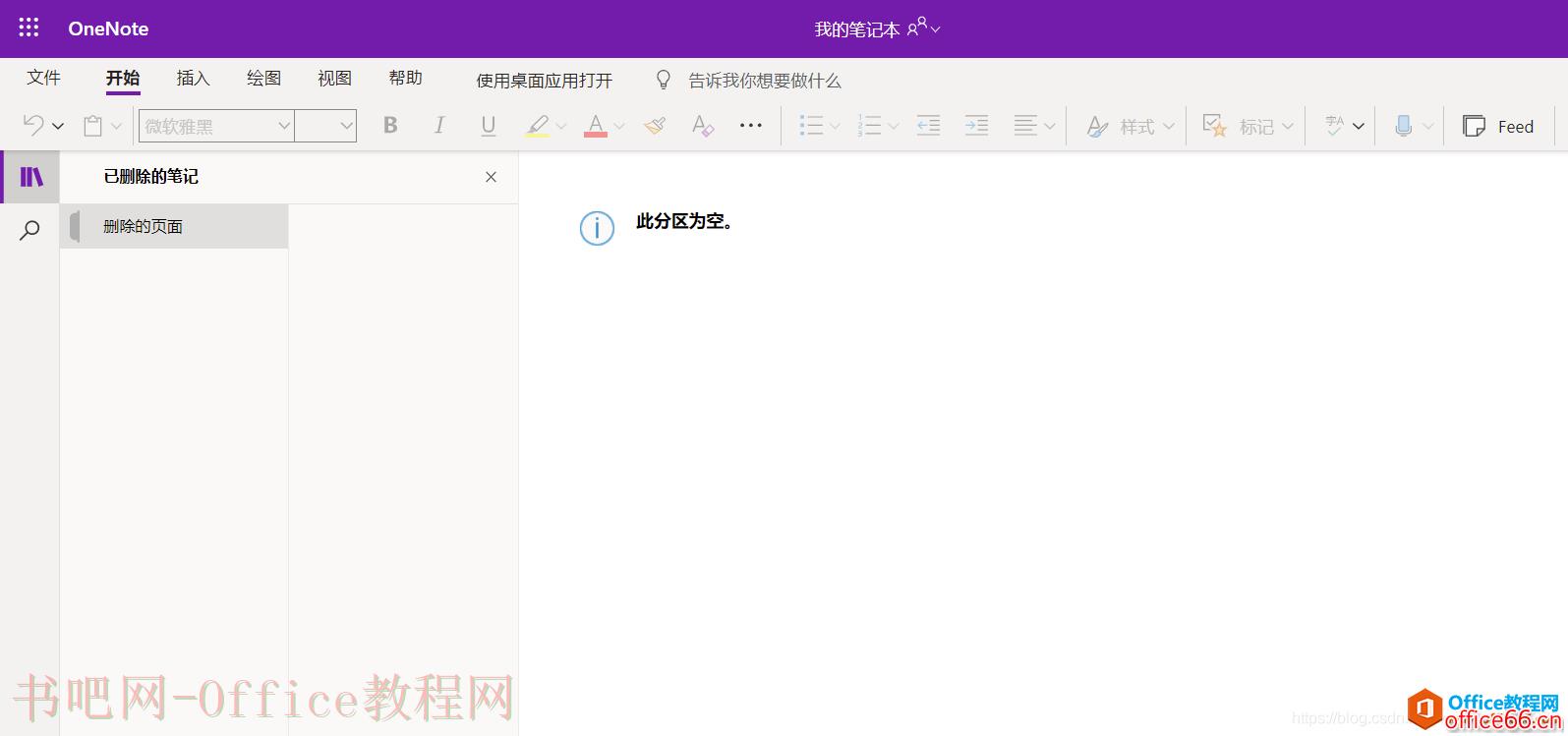Screen dimensions: 1568x736
Task: Select the 删除的页面 section
Action: pyautogui.click(x=174, y=226)
